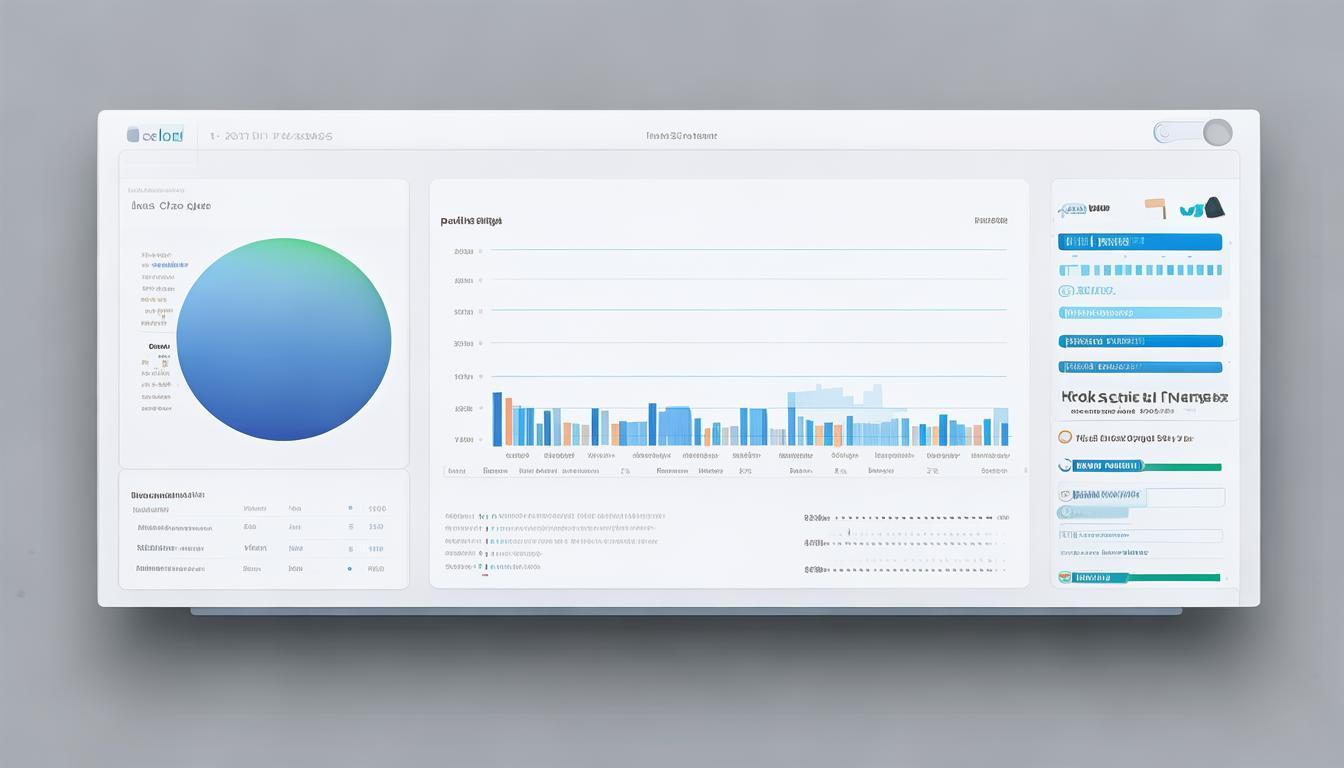Click the bar chart title above the y-axis
The image size is (1344, 768).
(x=471, y=220)
